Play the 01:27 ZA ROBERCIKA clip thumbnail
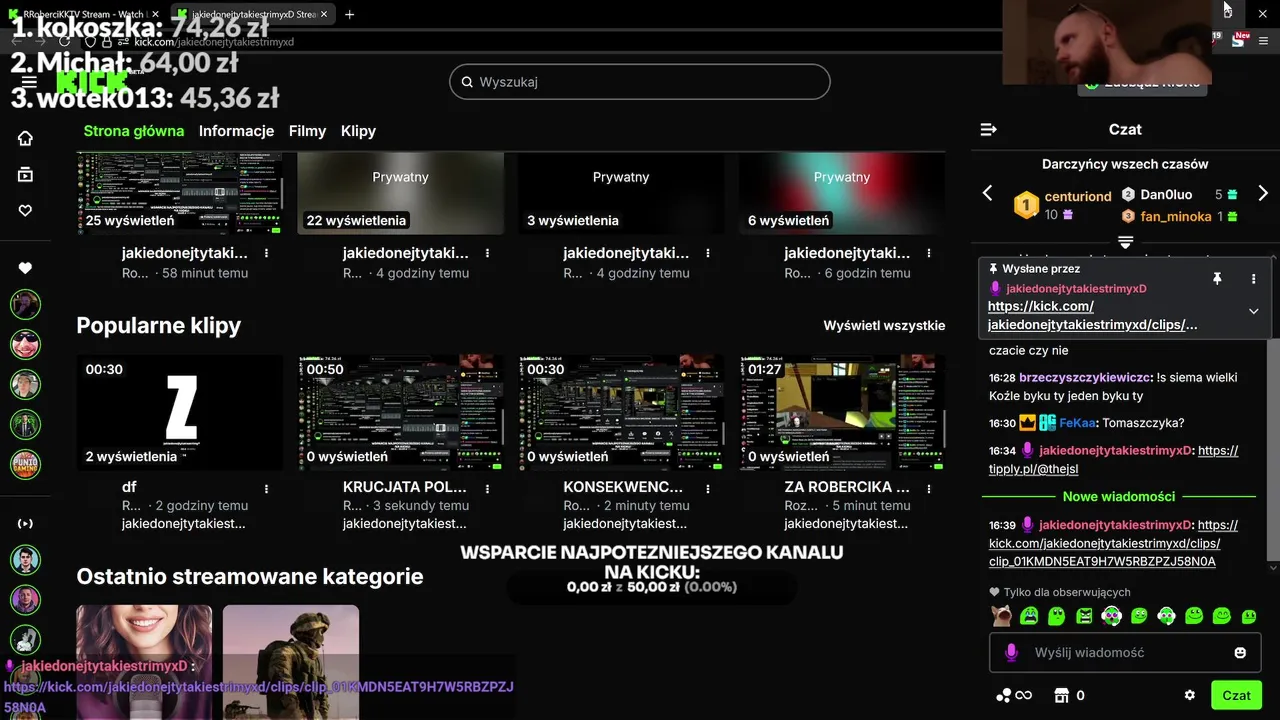The width and height of the screenshot is (1280, 720). tap(842, 412)
